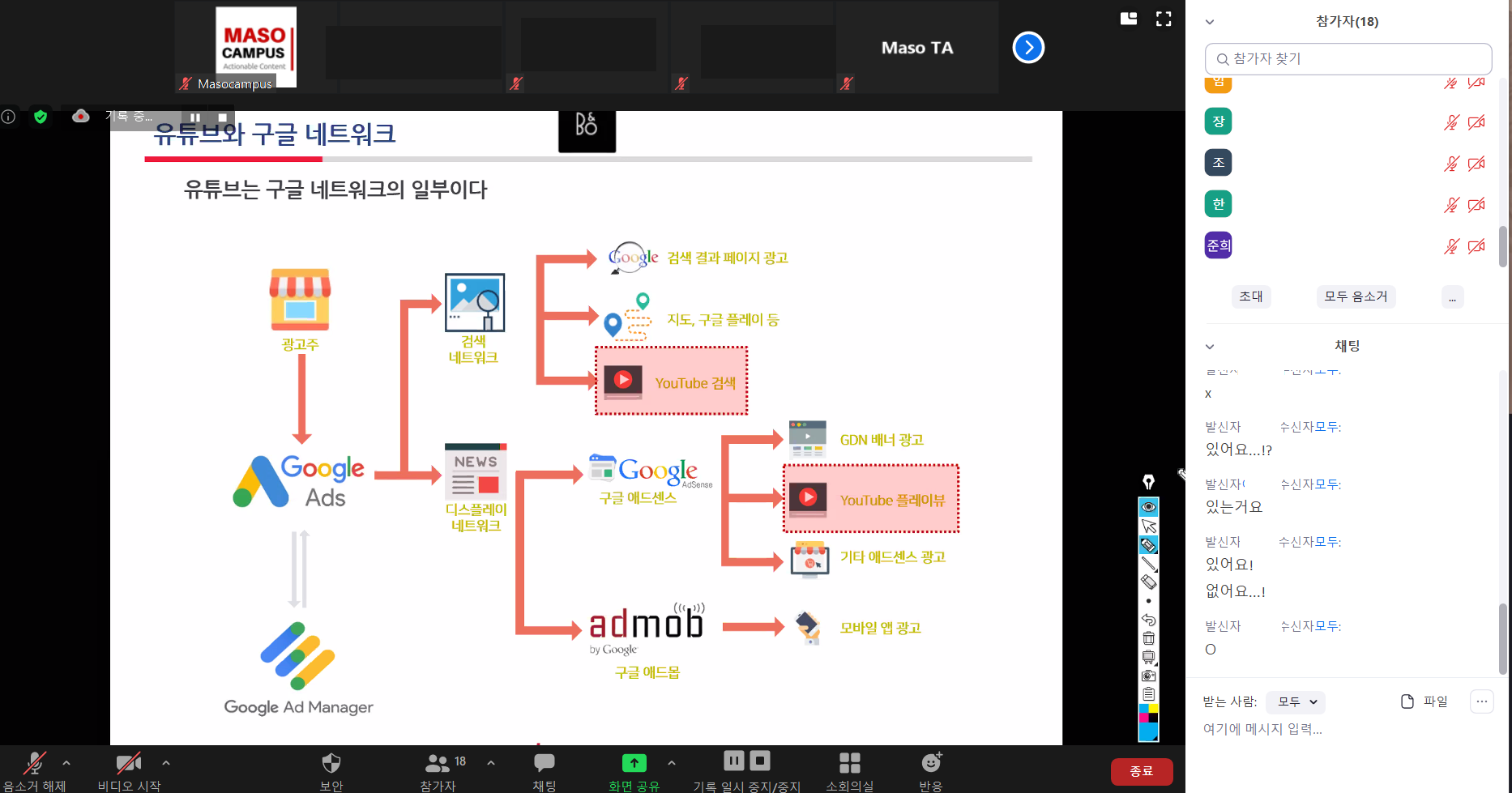This screenshot has width=1512, height=793.
Task: Click the trash can clear annotation icon
Action: point(1149,638)
